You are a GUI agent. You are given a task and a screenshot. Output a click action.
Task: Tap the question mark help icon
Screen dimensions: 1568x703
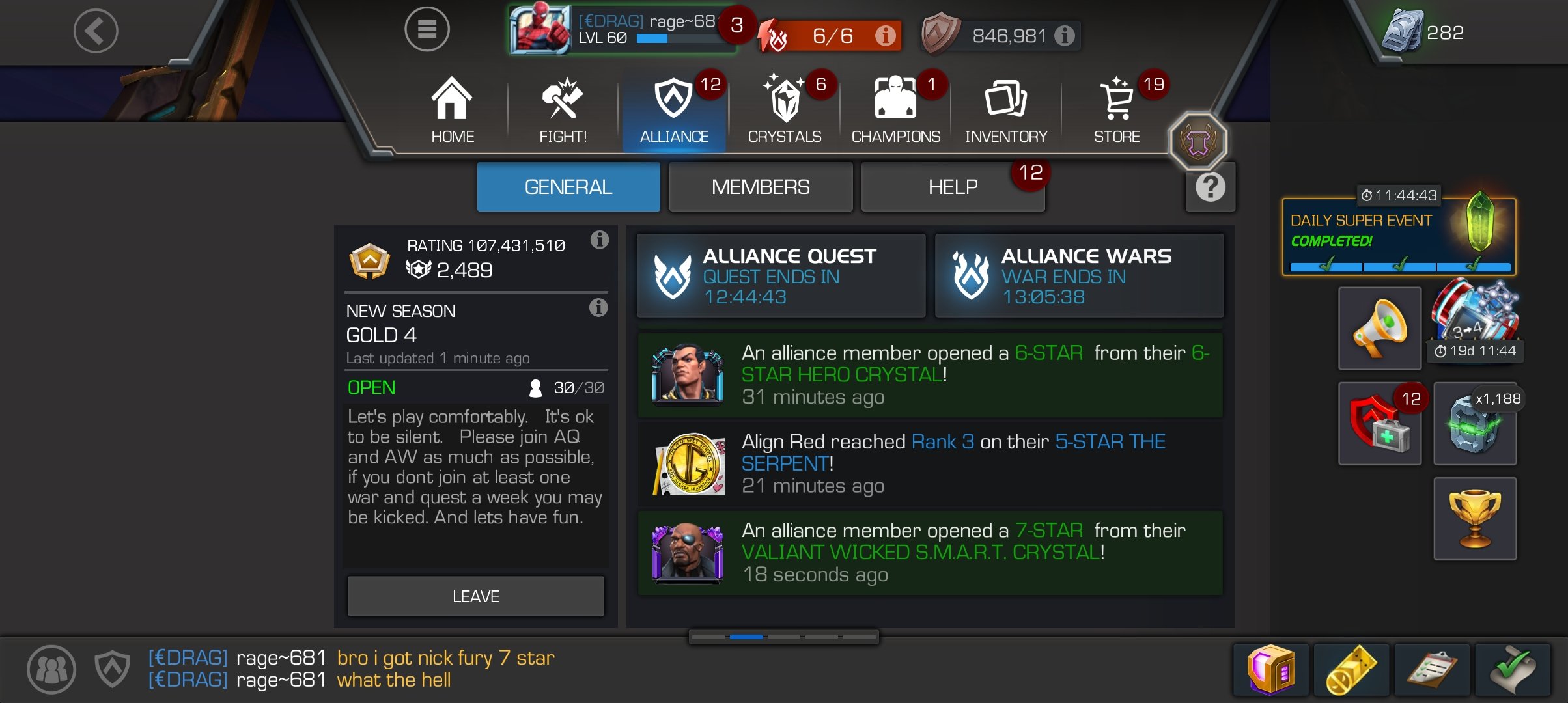click(x=1210, y=187)
